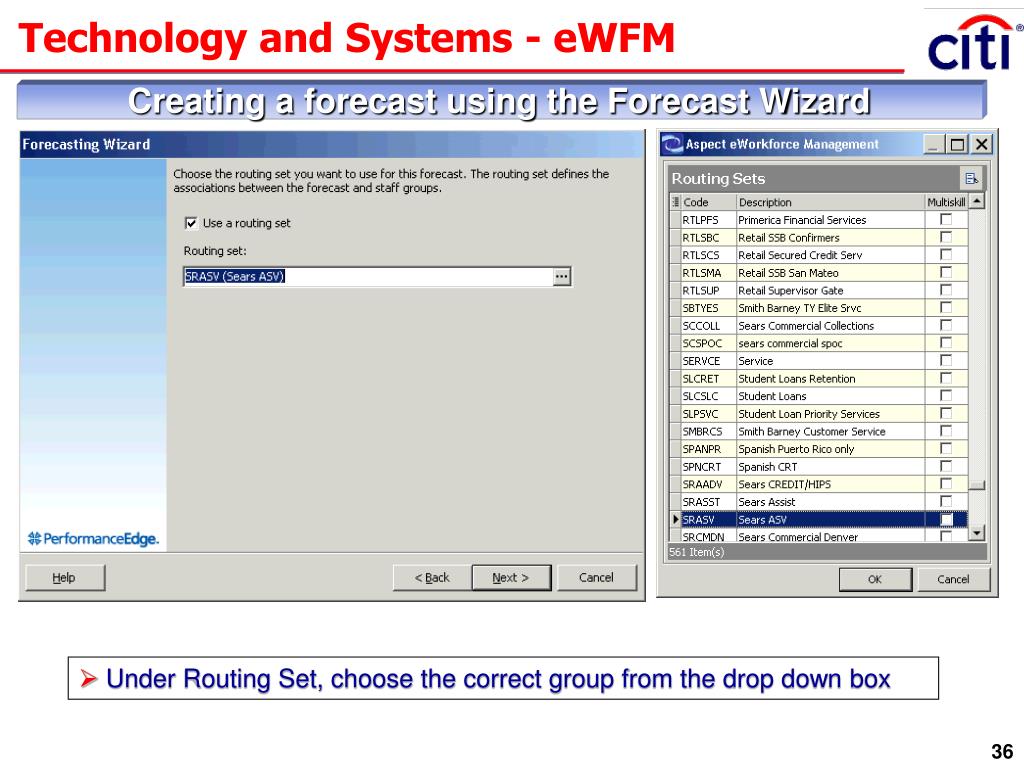The height and width of the screenshot is (768, 1024).
Task: Select the Sears Commercial Collections row
Action: pyautogui.click(x=819, y=326)
